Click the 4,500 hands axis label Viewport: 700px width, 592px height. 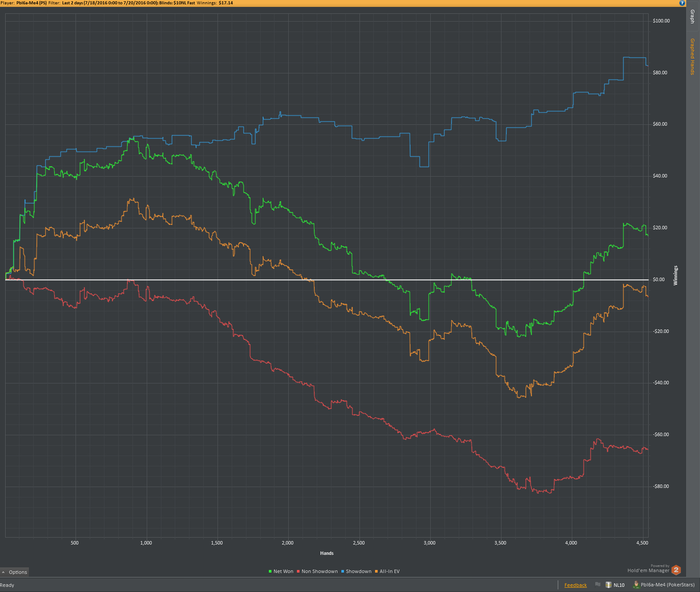pos(642,543)
